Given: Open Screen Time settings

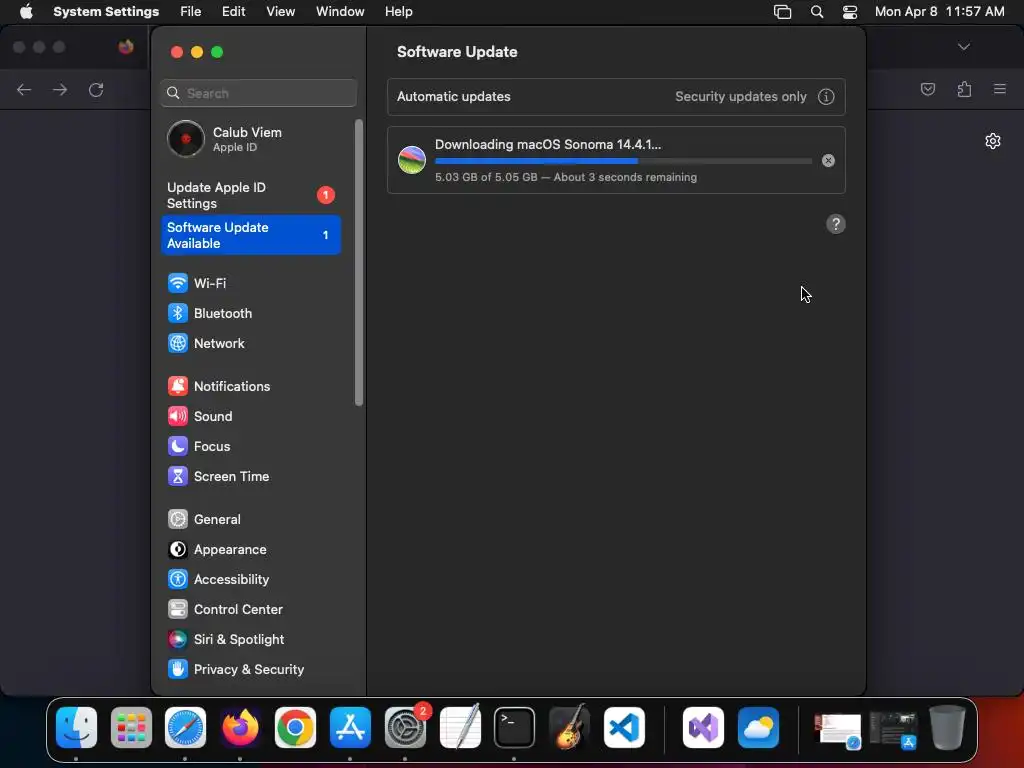Looking at the screenshot, I should point(251,477).
